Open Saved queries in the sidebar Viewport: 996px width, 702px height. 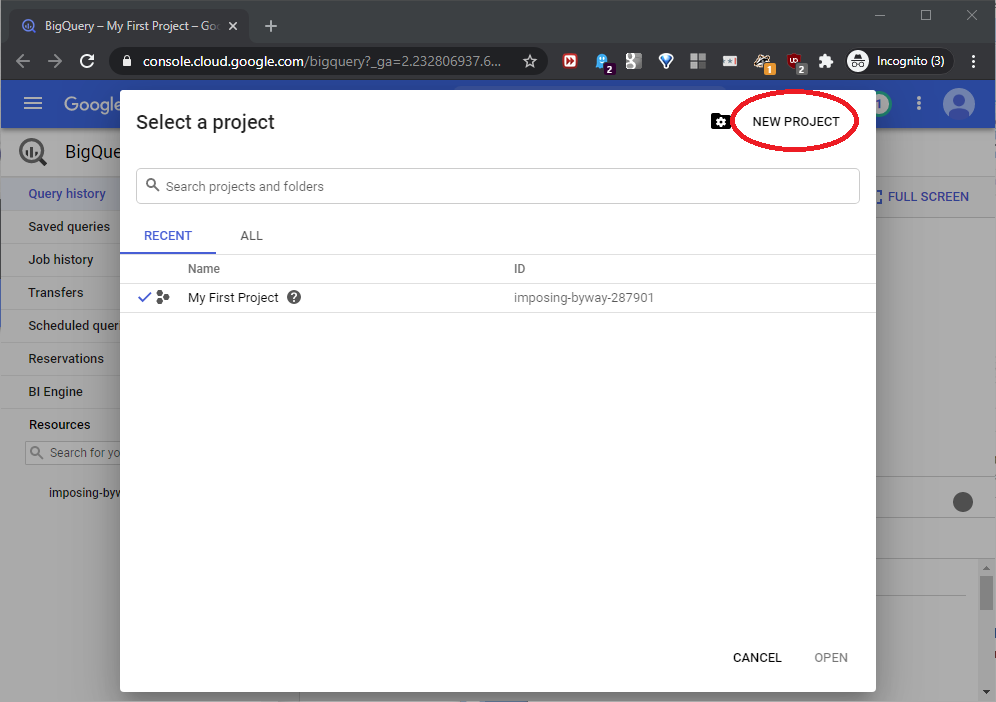coord(69,227)
